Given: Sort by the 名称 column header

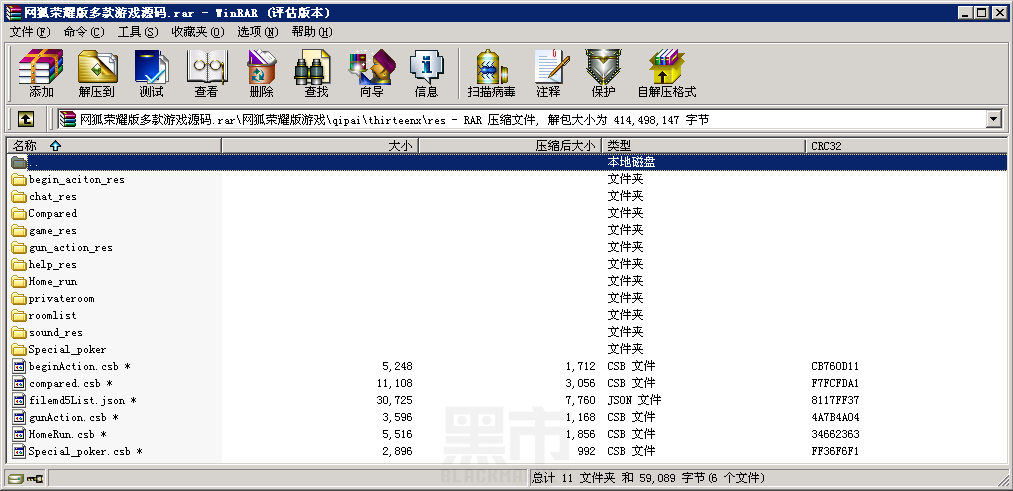Looking at the screenshot, I should 114,146.
